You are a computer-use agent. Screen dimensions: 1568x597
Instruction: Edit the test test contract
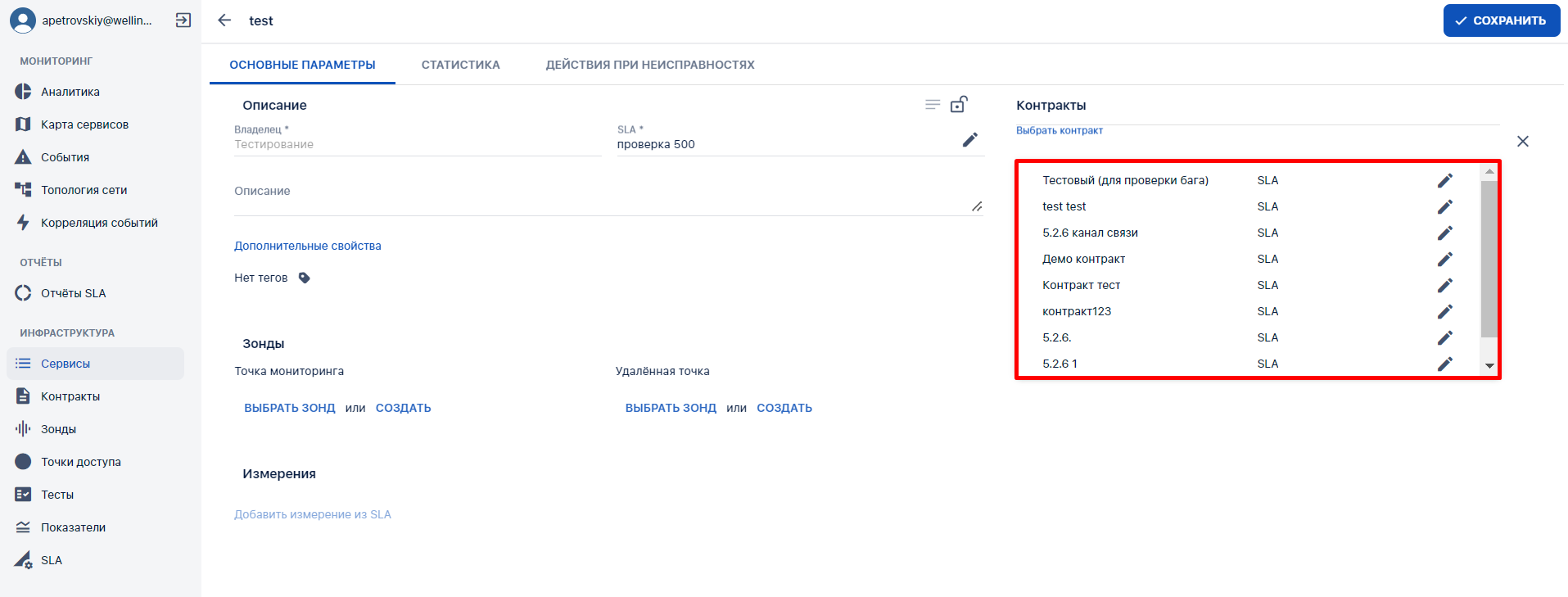[x=1445, y=206]
